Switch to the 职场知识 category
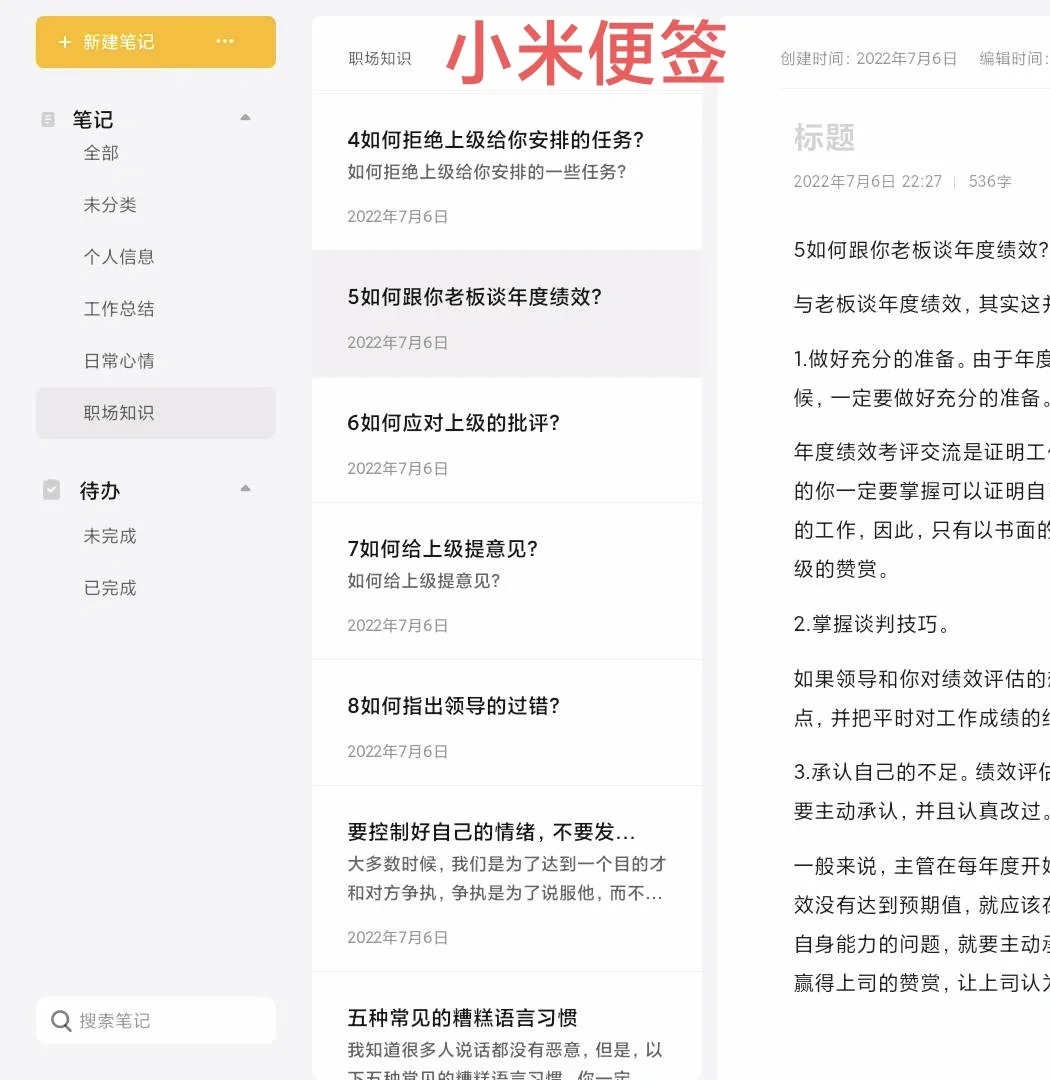This screenshot has width=1050, height=1080. pos(119,413)
